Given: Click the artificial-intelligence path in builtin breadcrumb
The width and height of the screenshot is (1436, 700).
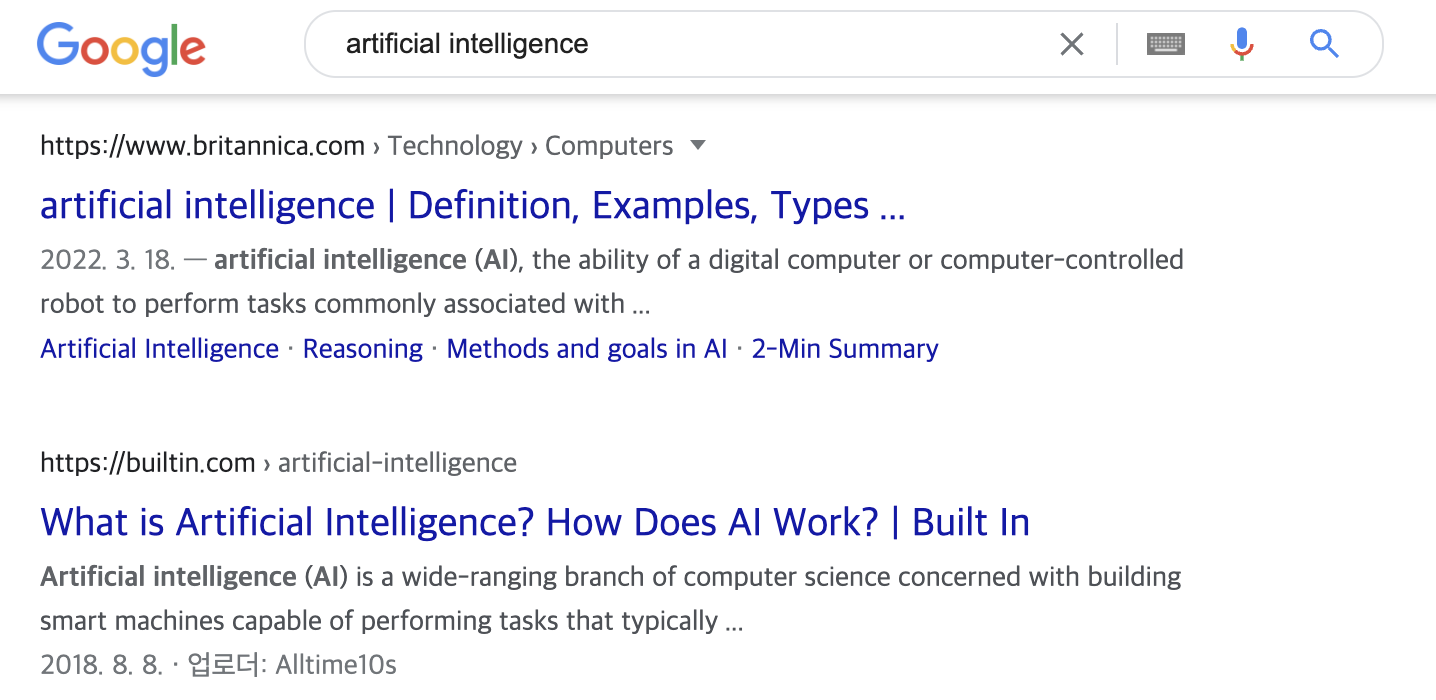Looking at the screenshot, I should (x=397, y=463).
